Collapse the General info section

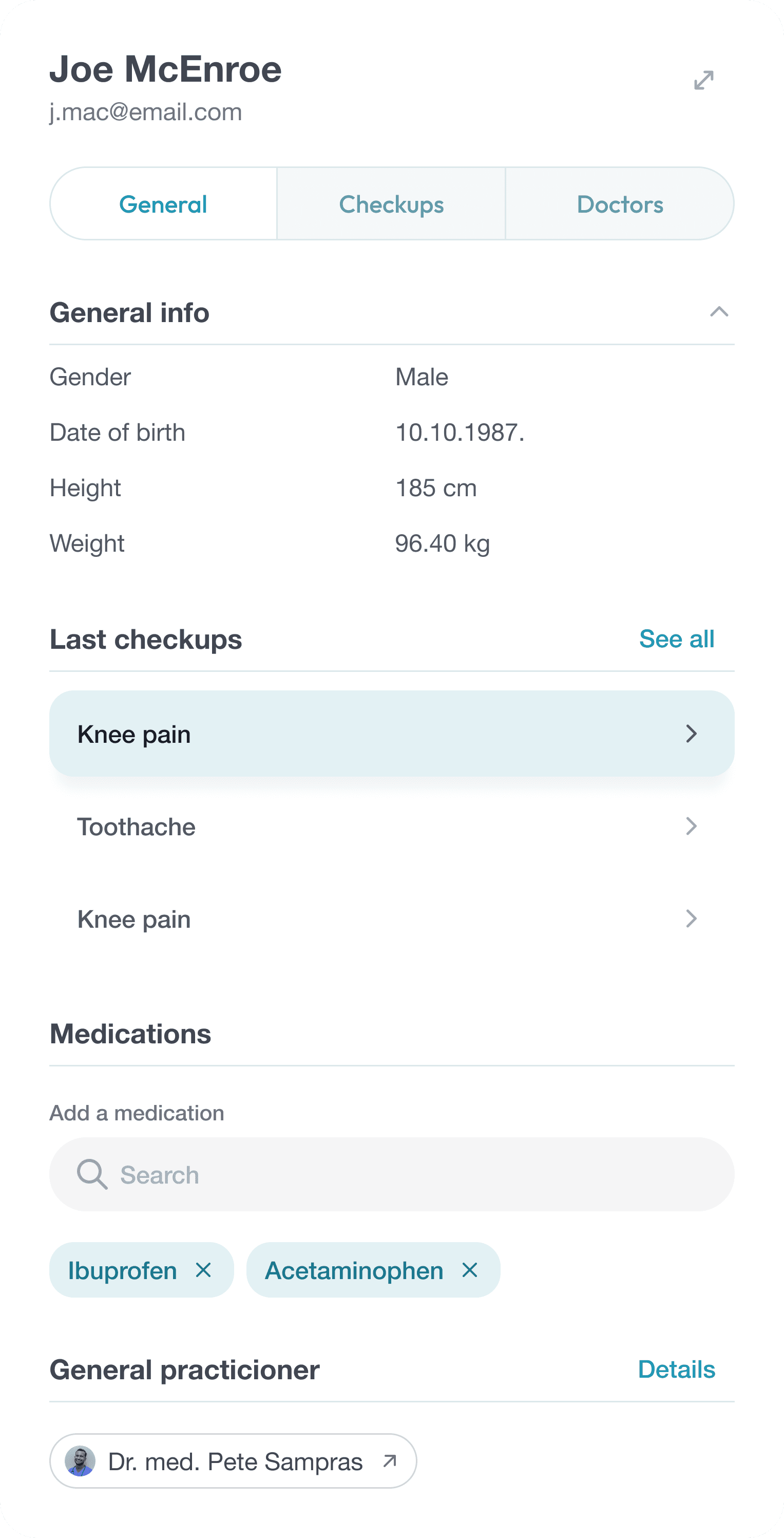point(719,312)
